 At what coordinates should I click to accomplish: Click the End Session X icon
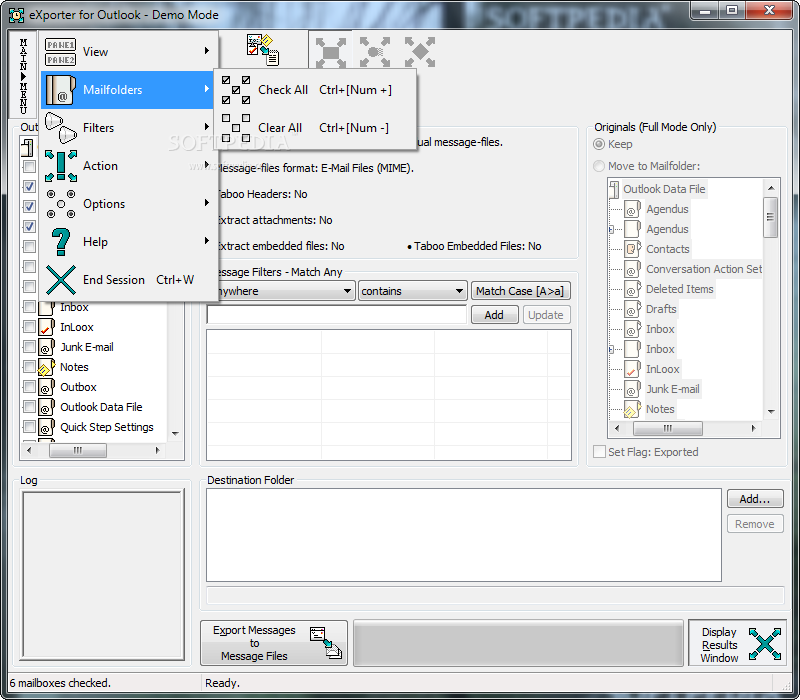61,280
